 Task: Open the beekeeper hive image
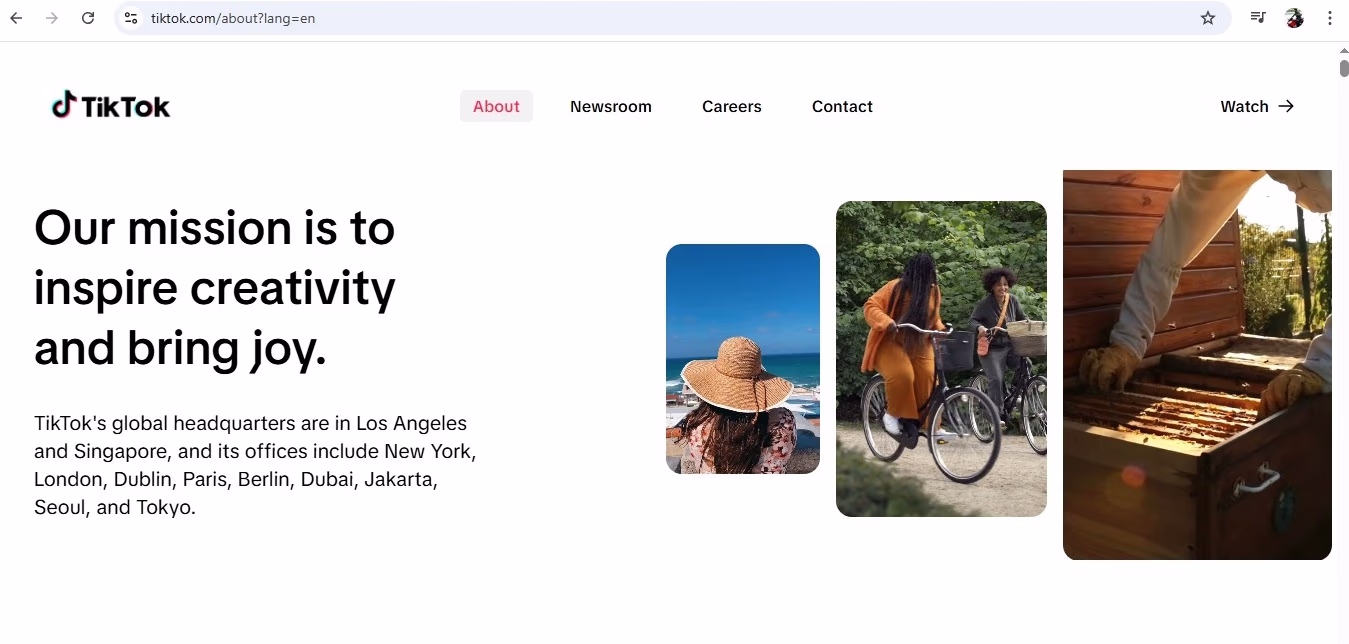pyautogui.click(x=1197, y=365)
